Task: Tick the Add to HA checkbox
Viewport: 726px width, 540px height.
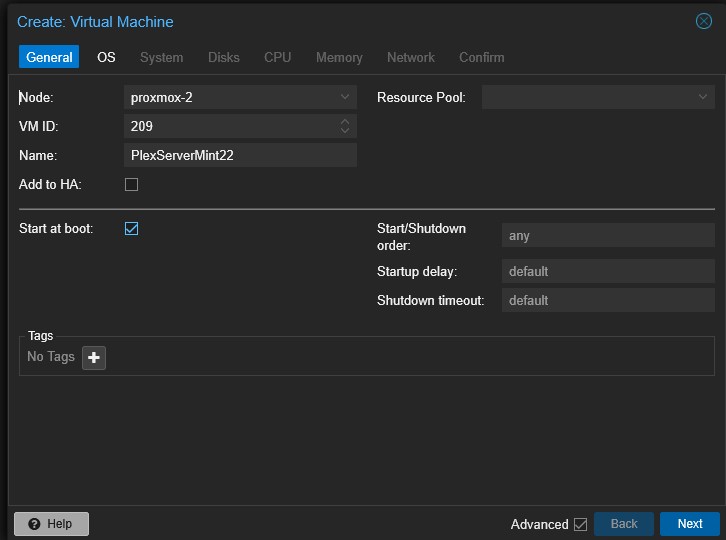Action: (131, 184)
